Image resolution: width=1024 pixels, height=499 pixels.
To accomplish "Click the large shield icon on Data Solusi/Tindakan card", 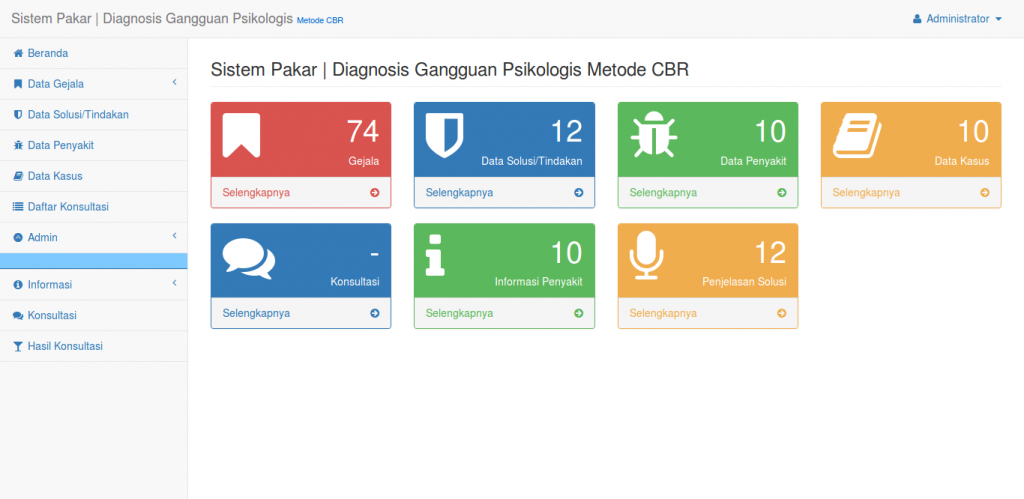I will tap(445, 135).
